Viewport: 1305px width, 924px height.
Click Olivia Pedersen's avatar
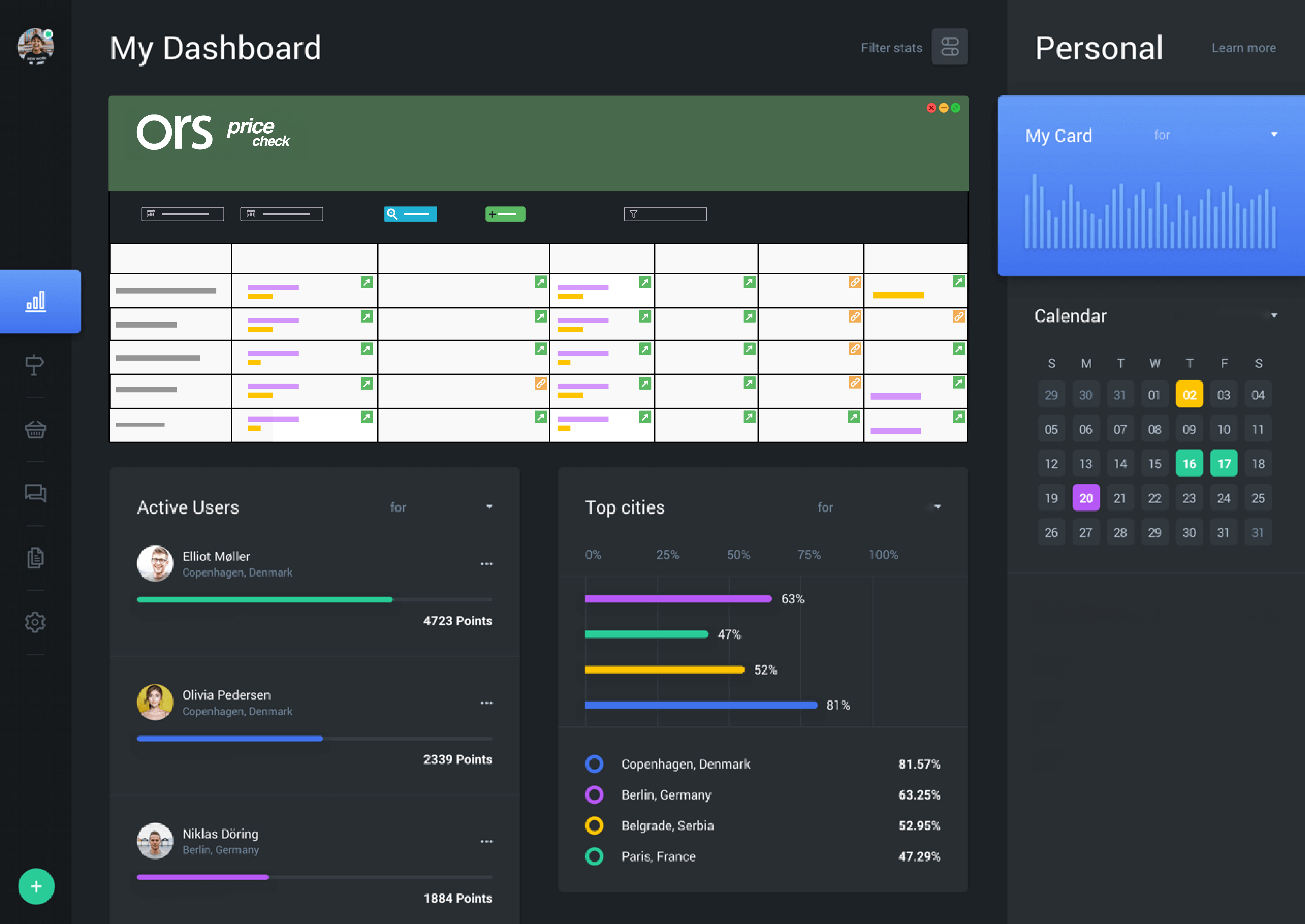coord(155,702)
